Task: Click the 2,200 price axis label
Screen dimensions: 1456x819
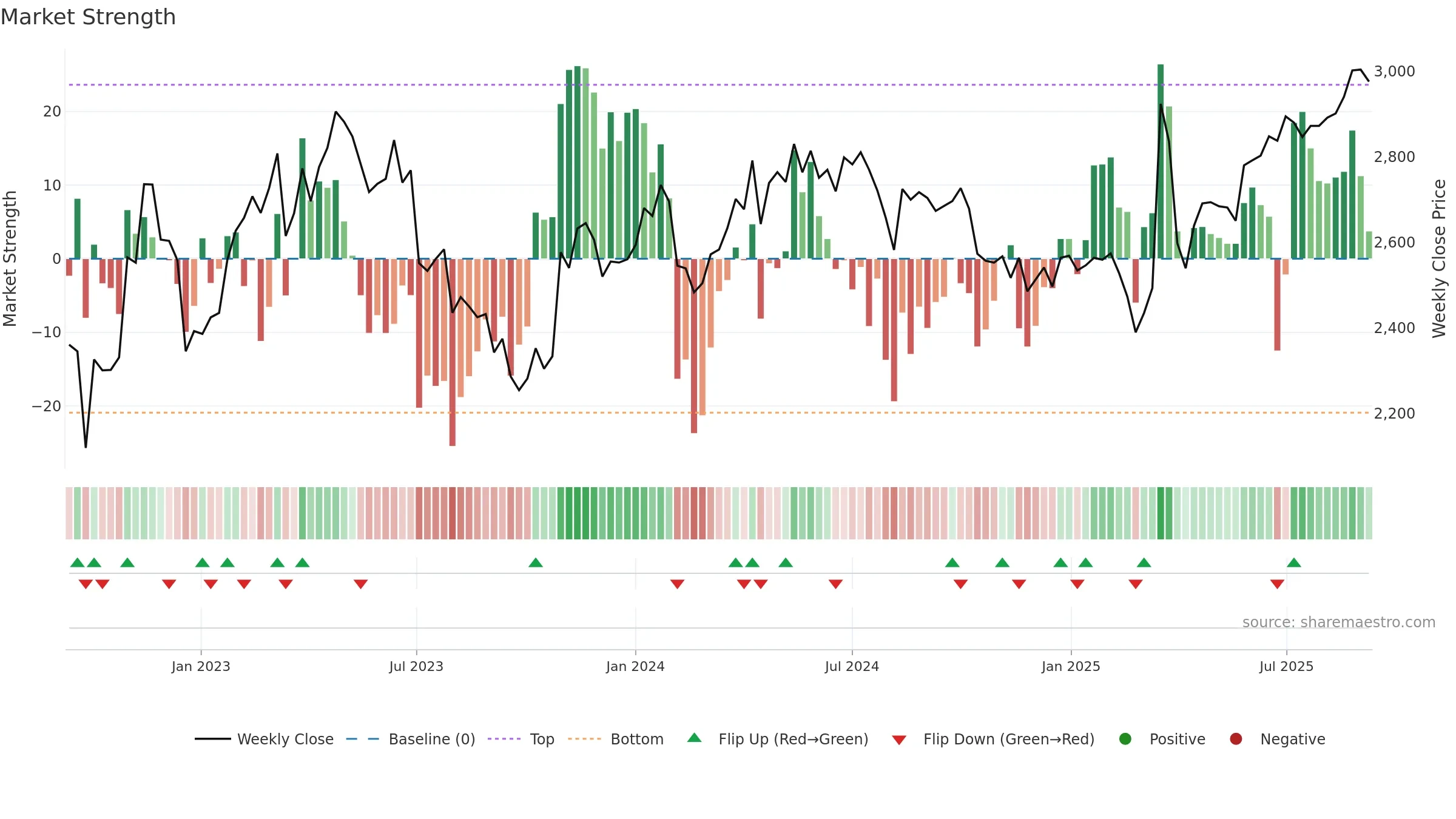Action: point(1394,414)
